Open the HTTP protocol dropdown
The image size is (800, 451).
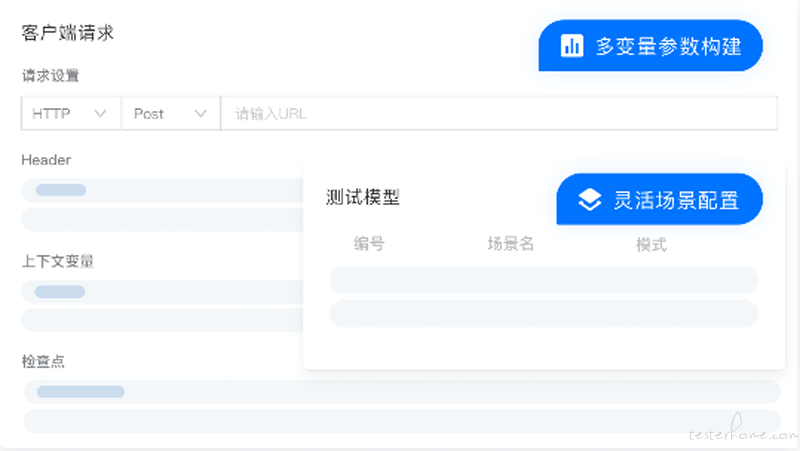click(71, 113)
